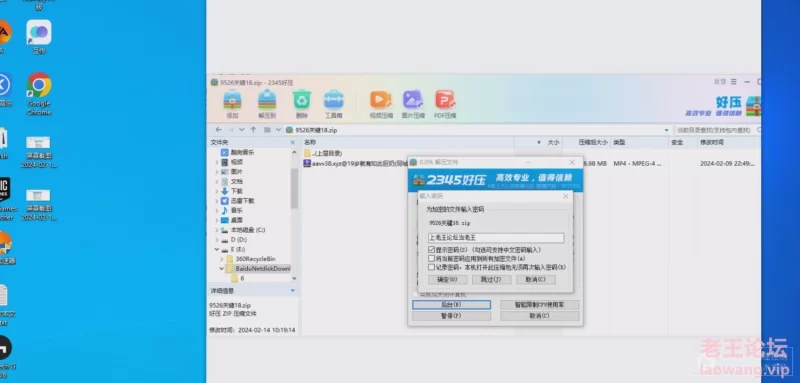
Task: Confirm password with the 确定(O) button
Action: pos(447,279)
